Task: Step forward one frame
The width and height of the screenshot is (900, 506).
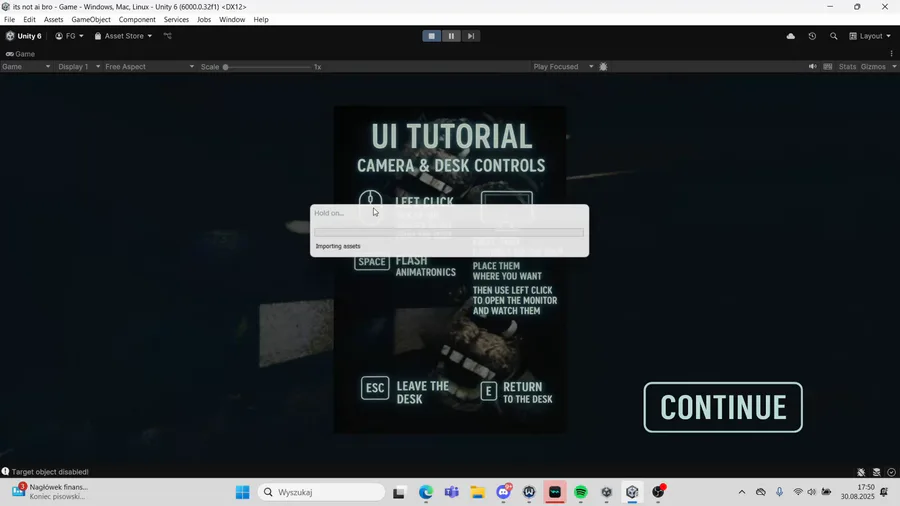Action: pyautogui.click(x=471, y=36)
